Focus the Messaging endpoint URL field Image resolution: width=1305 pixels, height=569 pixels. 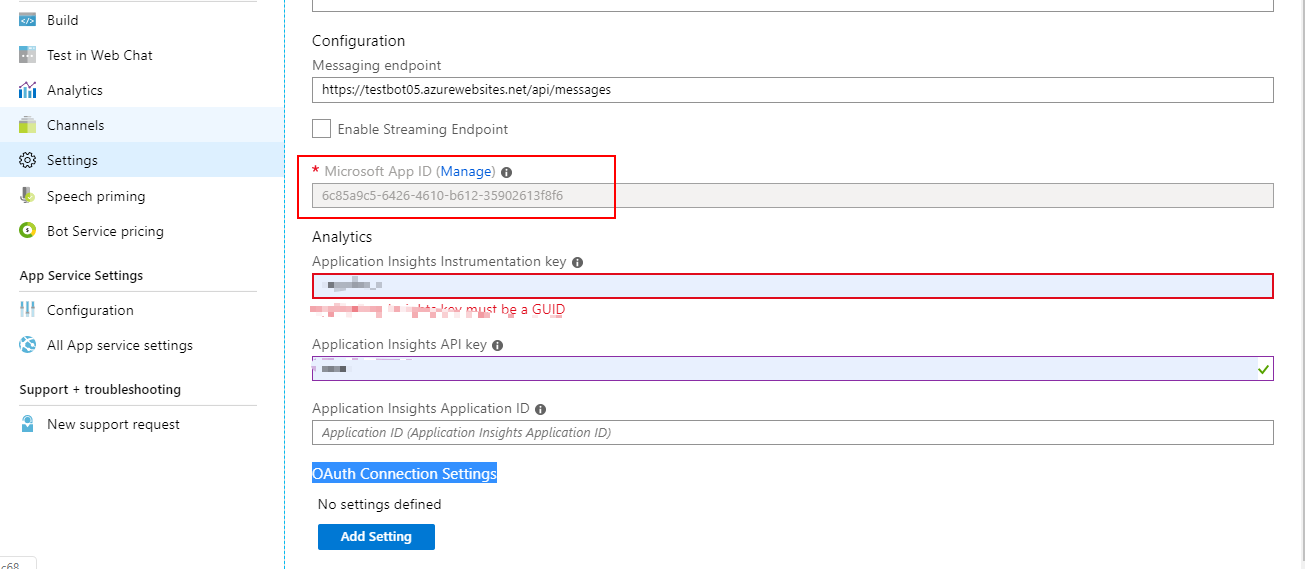click(x=792, y=90)
